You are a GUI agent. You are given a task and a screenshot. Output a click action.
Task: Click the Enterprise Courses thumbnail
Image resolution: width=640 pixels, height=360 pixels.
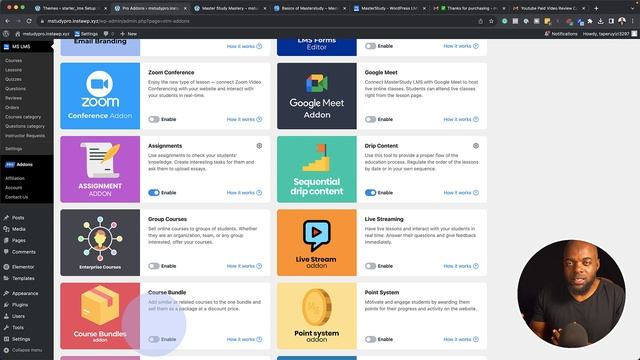100,242
